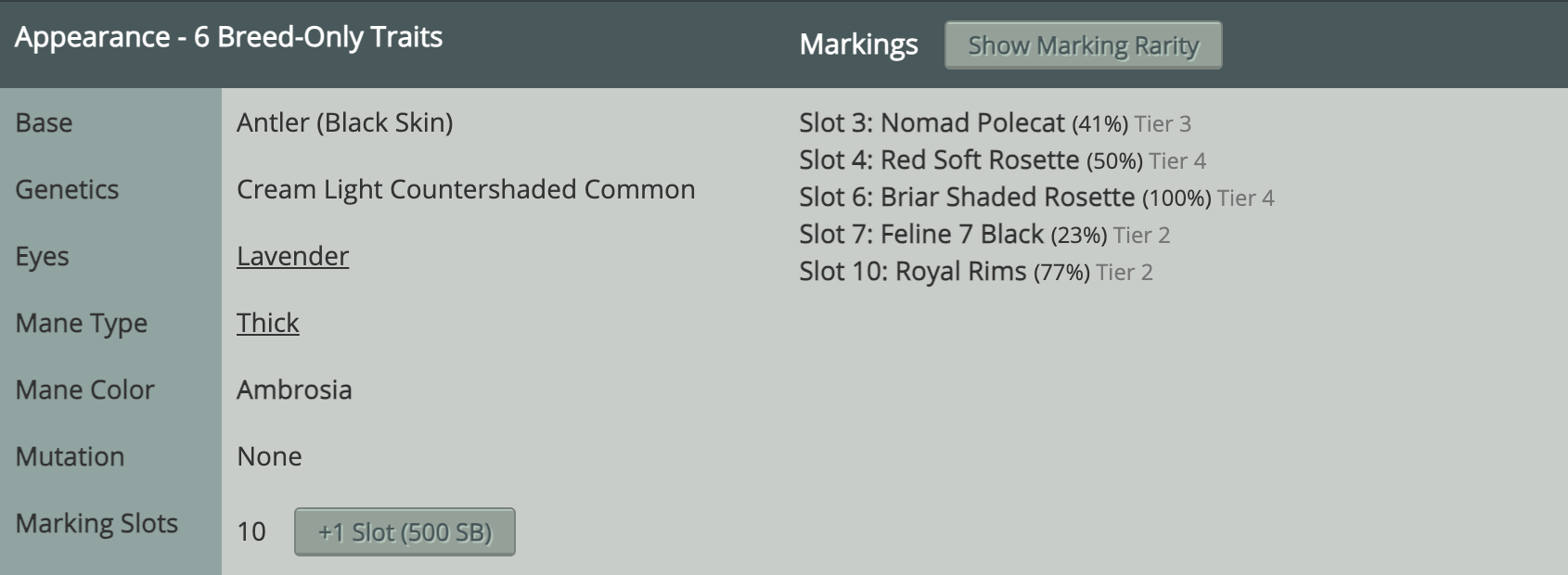
Task: Click the Tier 3 tag on Nomad Polecat
Action: click(1163, 124)
